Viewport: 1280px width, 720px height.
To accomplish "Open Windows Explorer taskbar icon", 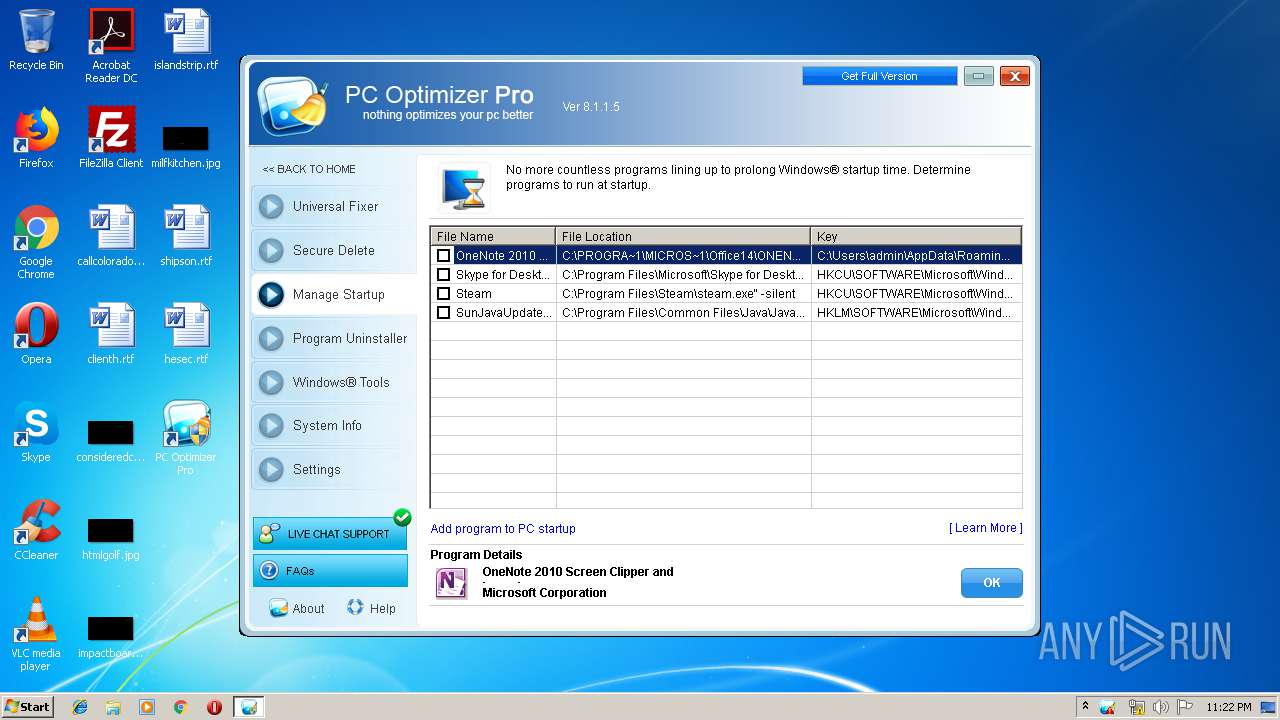I will pos(113,707).
